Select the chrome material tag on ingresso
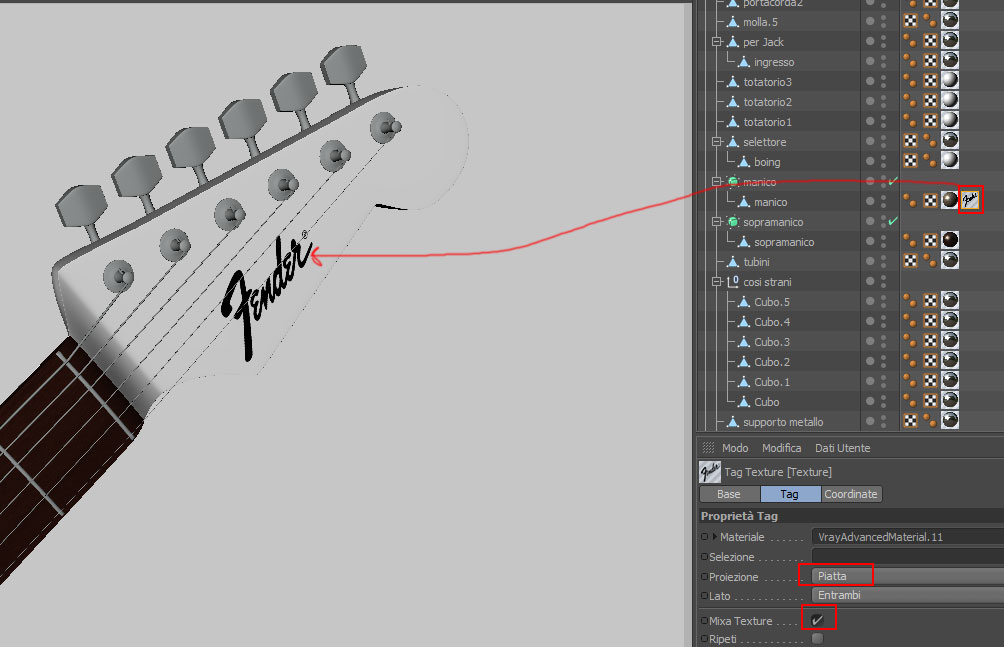1004x647 pixels. [x=950, y=61]
